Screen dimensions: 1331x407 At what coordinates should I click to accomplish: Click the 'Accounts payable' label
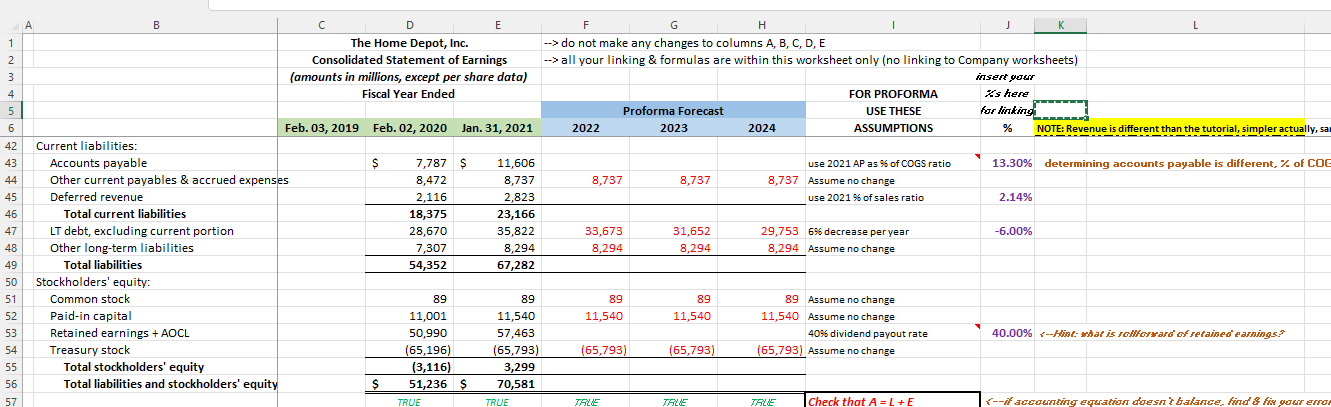(x=98, y=162)
